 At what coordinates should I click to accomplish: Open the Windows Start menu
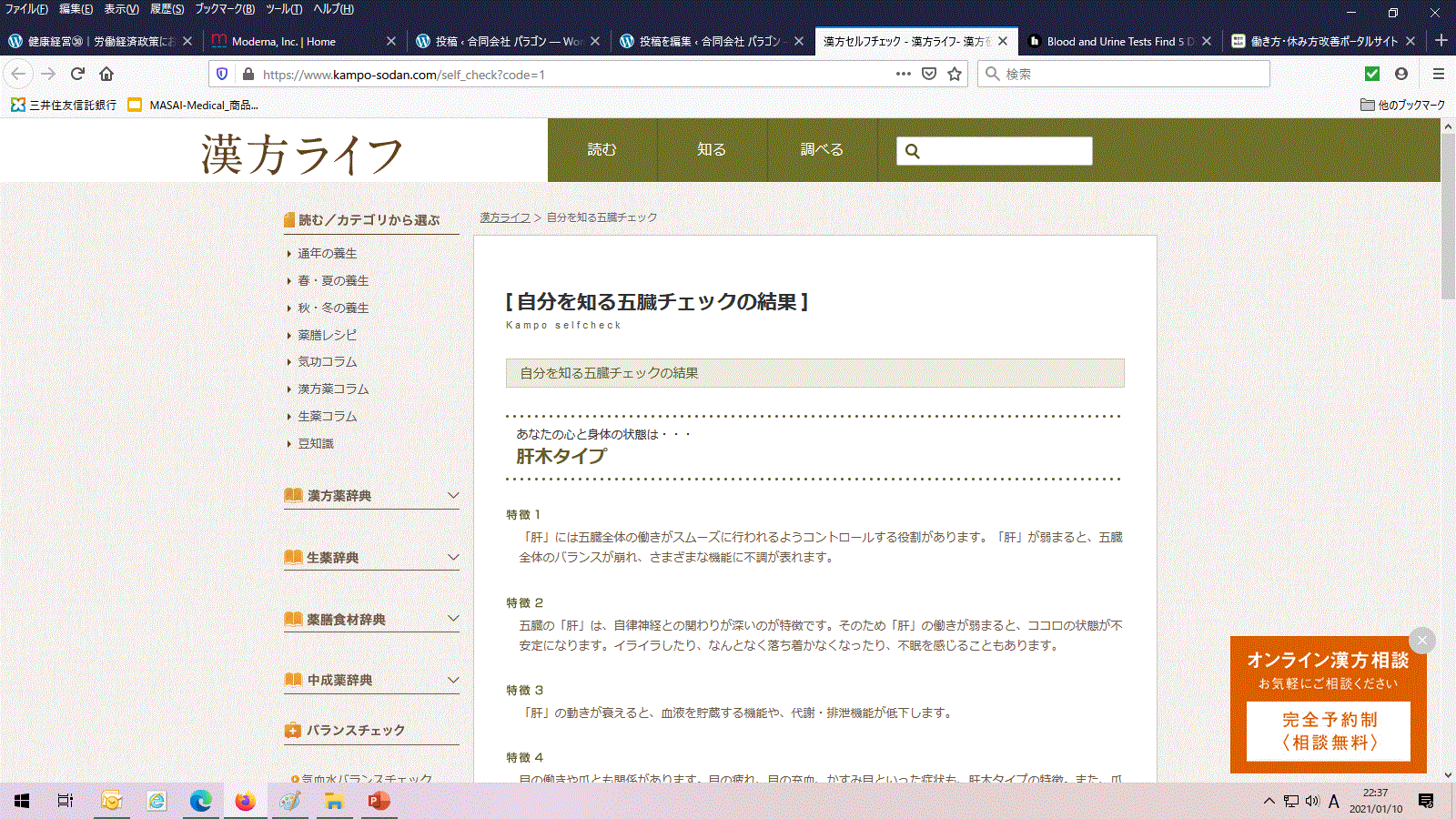click(x=22, y=801)
